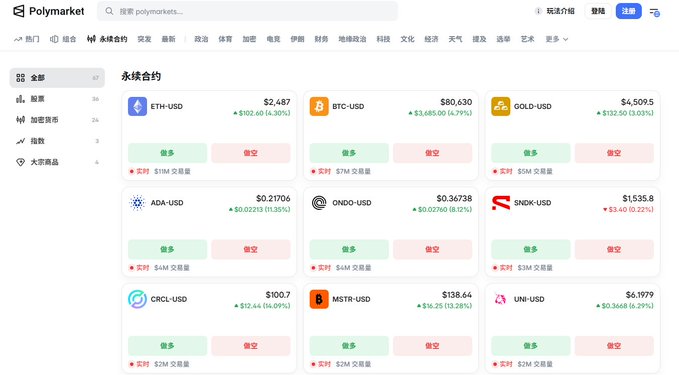Open the 艺术 category tab

(527, 39)
